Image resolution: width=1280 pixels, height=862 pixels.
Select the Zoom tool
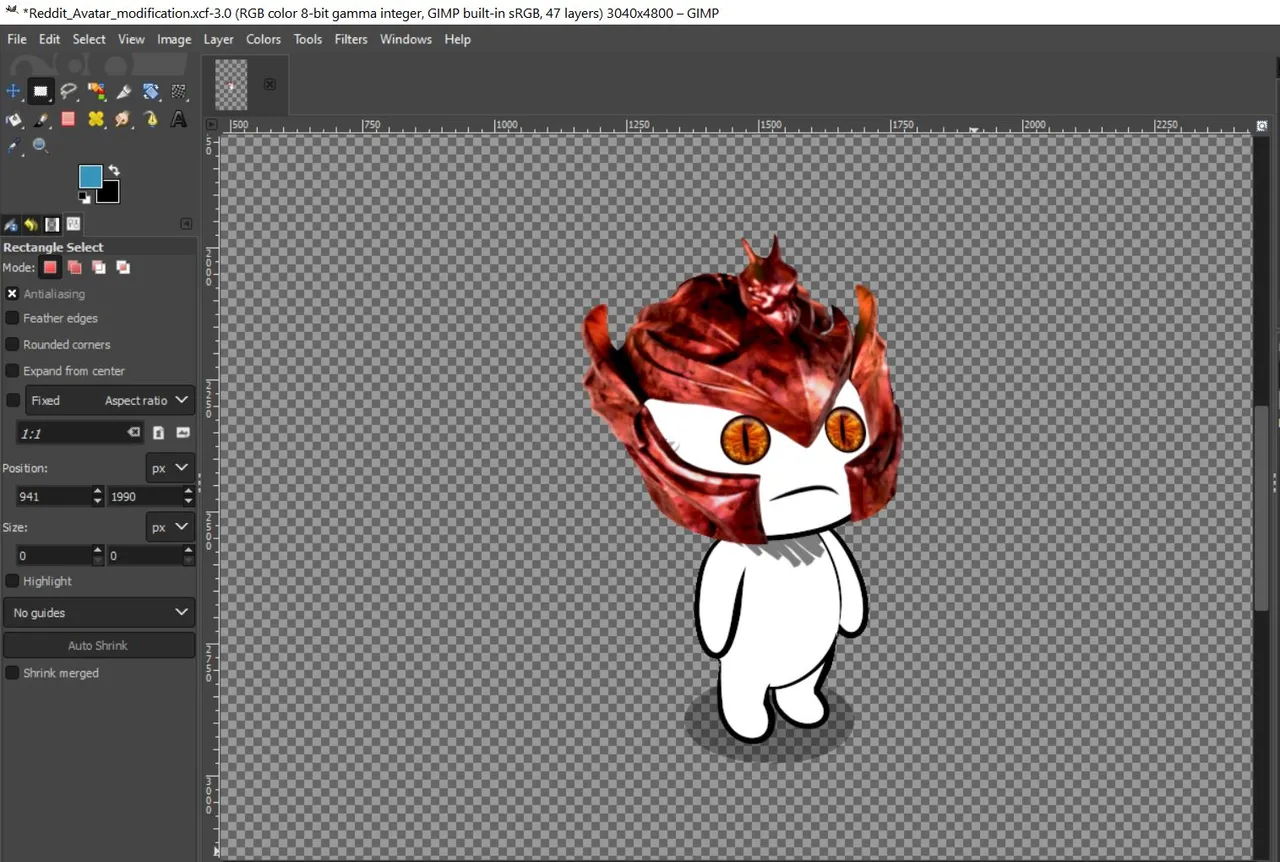click(x=40, y=146)
